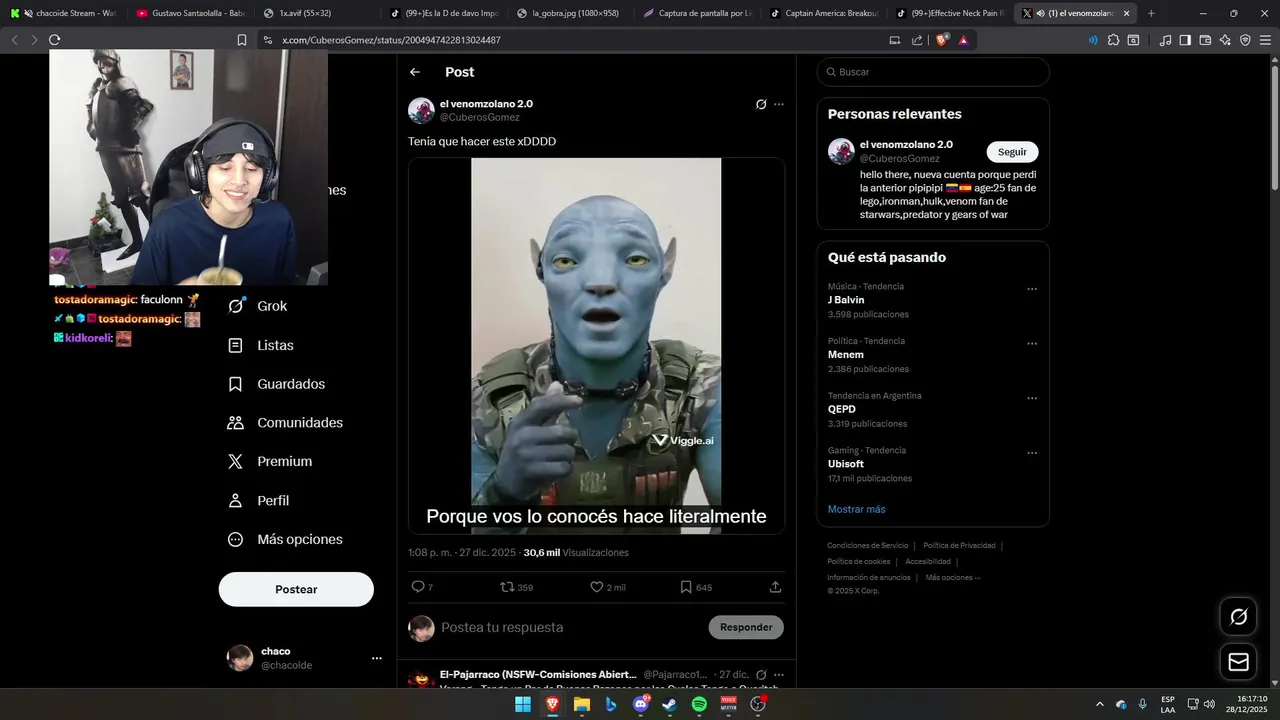
Task: Open account menu dots beside chaco
Action: [377, 658]
